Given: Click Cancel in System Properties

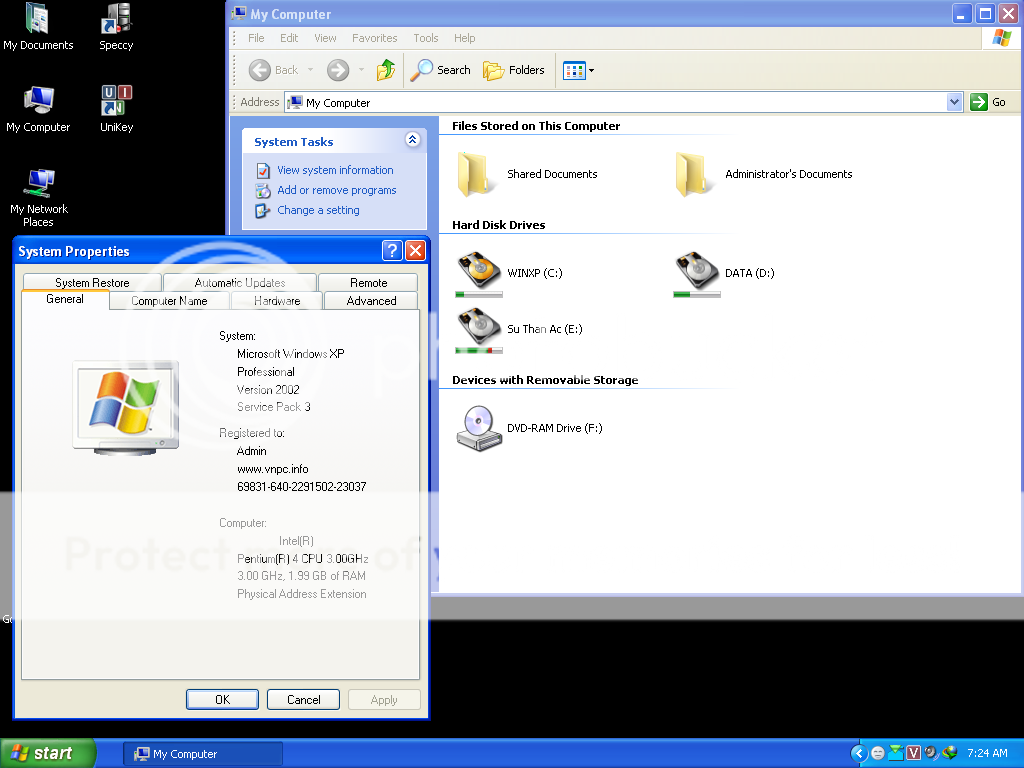Looking at the screenshot, I should tap(303, 699).
